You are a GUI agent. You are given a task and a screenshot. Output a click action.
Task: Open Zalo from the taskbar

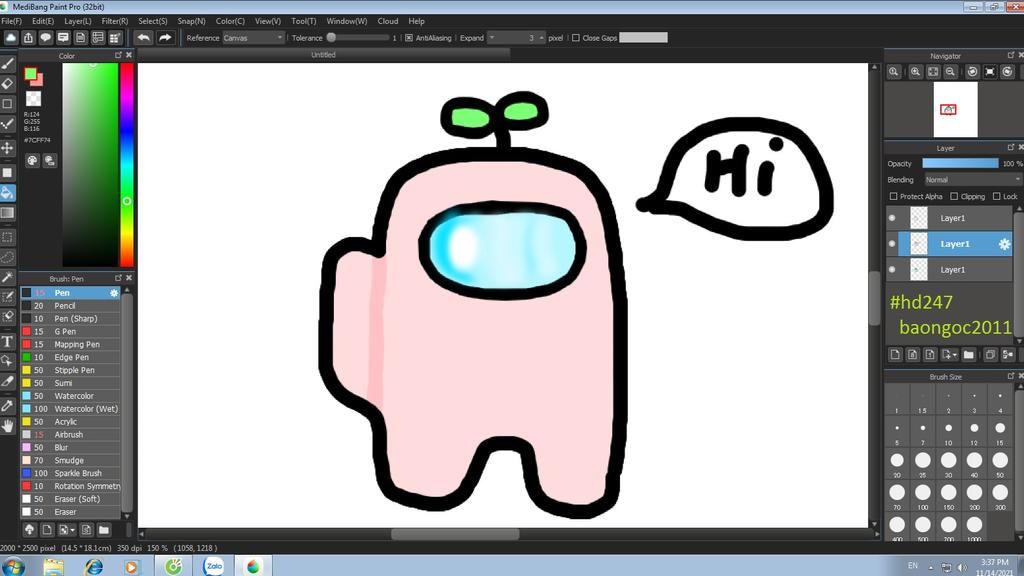214,566
